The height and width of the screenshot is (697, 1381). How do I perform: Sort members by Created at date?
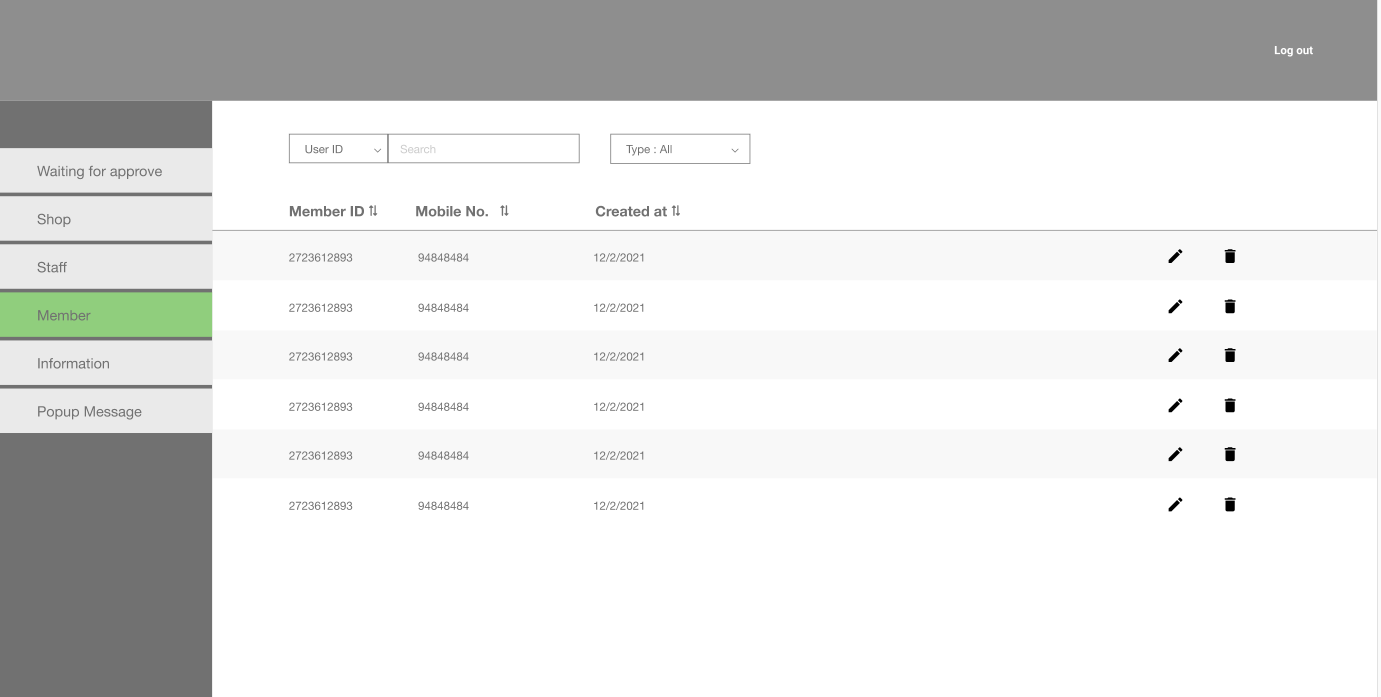click(676, 211)
